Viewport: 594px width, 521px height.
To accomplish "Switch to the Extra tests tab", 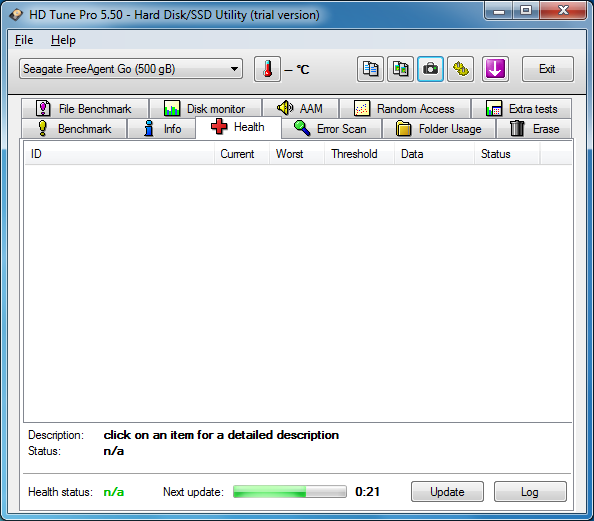I will 522,109.
